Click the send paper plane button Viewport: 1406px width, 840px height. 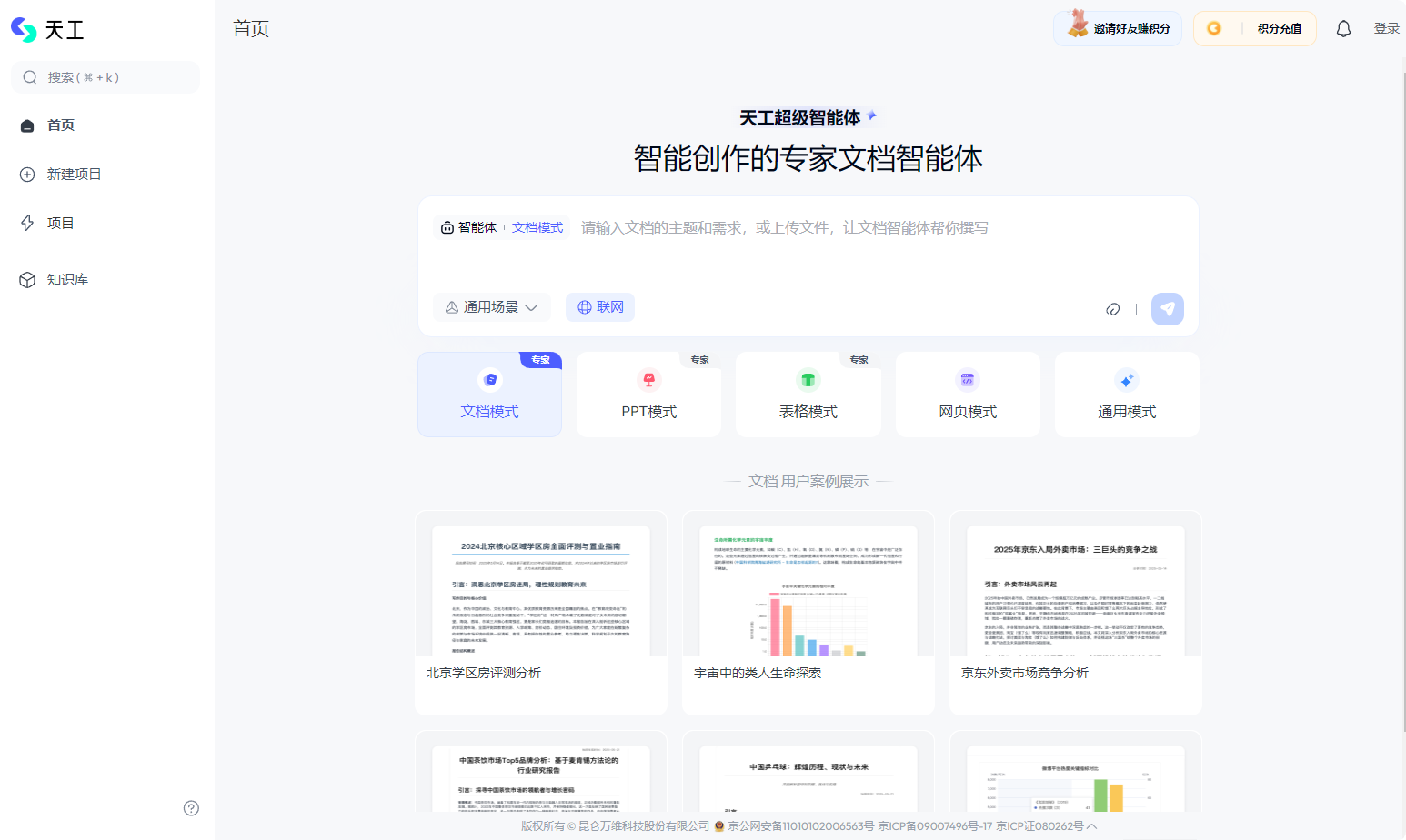point(1168,309)
